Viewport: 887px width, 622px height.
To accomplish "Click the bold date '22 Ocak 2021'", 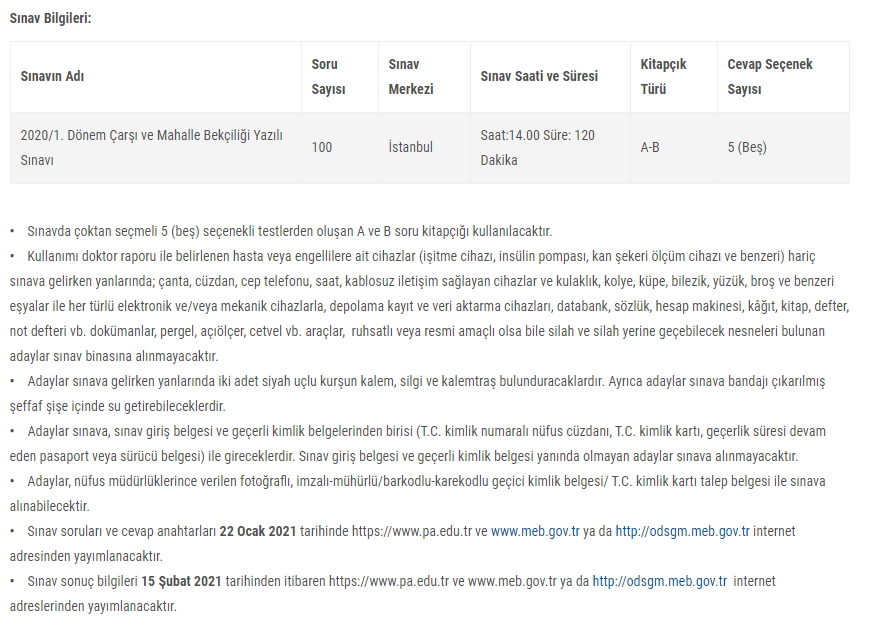I will click(x=258, y=531).
